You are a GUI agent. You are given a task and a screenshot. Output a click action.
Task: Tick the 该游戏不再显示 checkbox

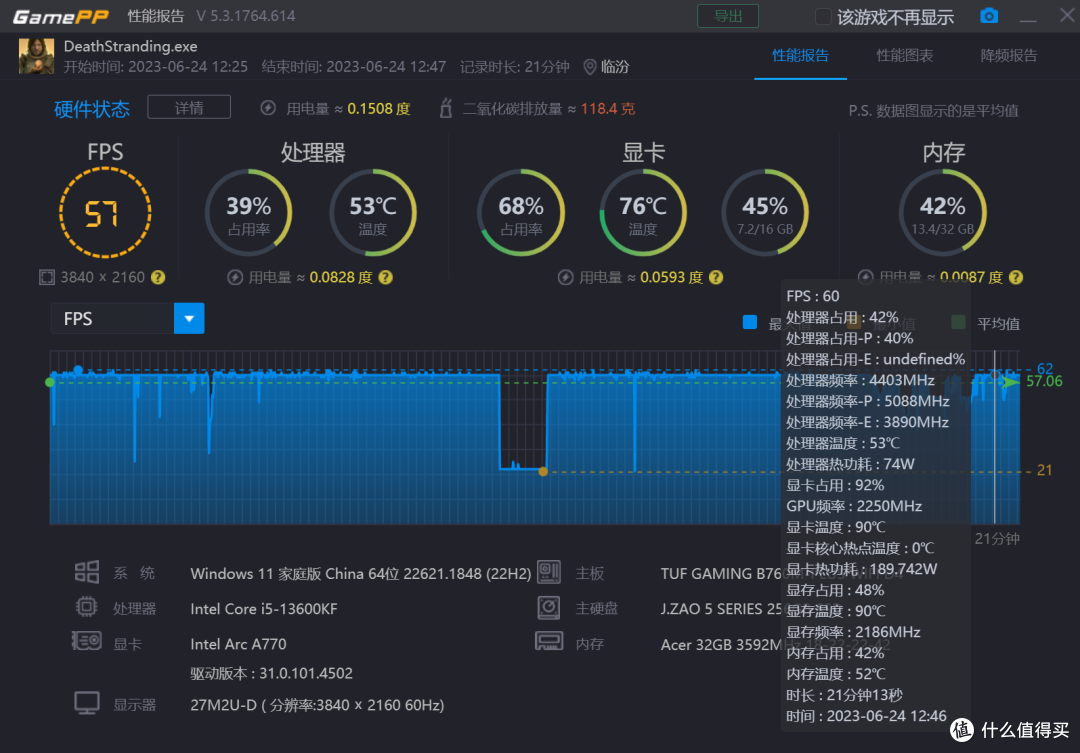(x=822, y=17)
